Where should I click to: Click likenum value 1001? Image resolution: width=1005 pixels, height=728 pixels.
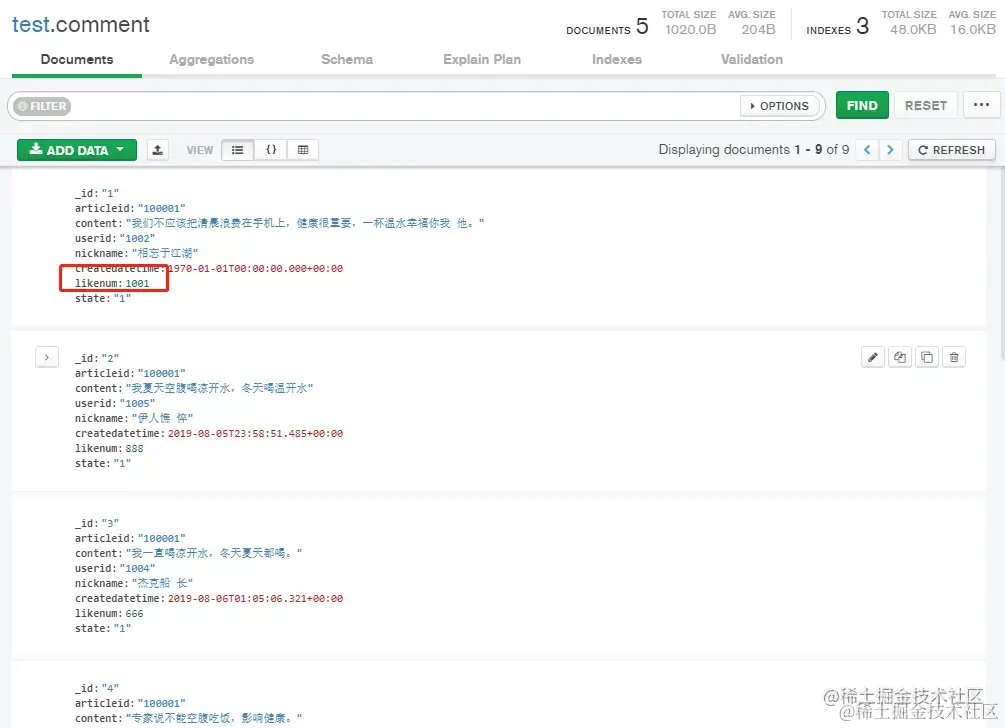click(x=137, y=283)
